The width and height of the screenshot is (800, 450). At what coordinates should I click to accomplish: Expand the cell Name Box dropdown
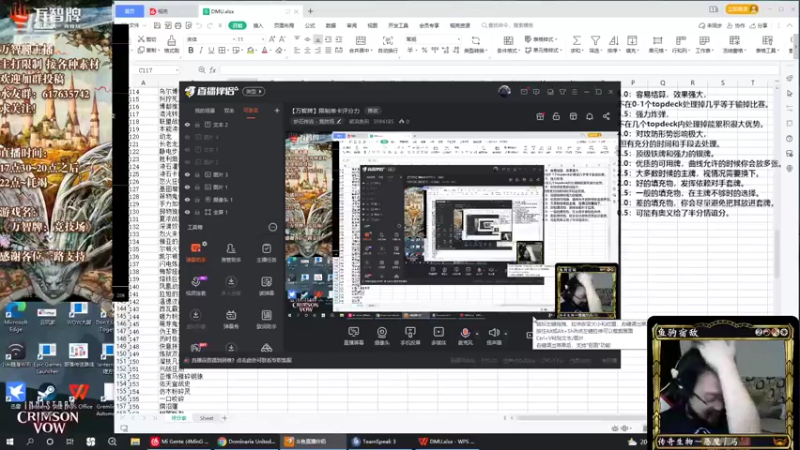click(177, 70)
